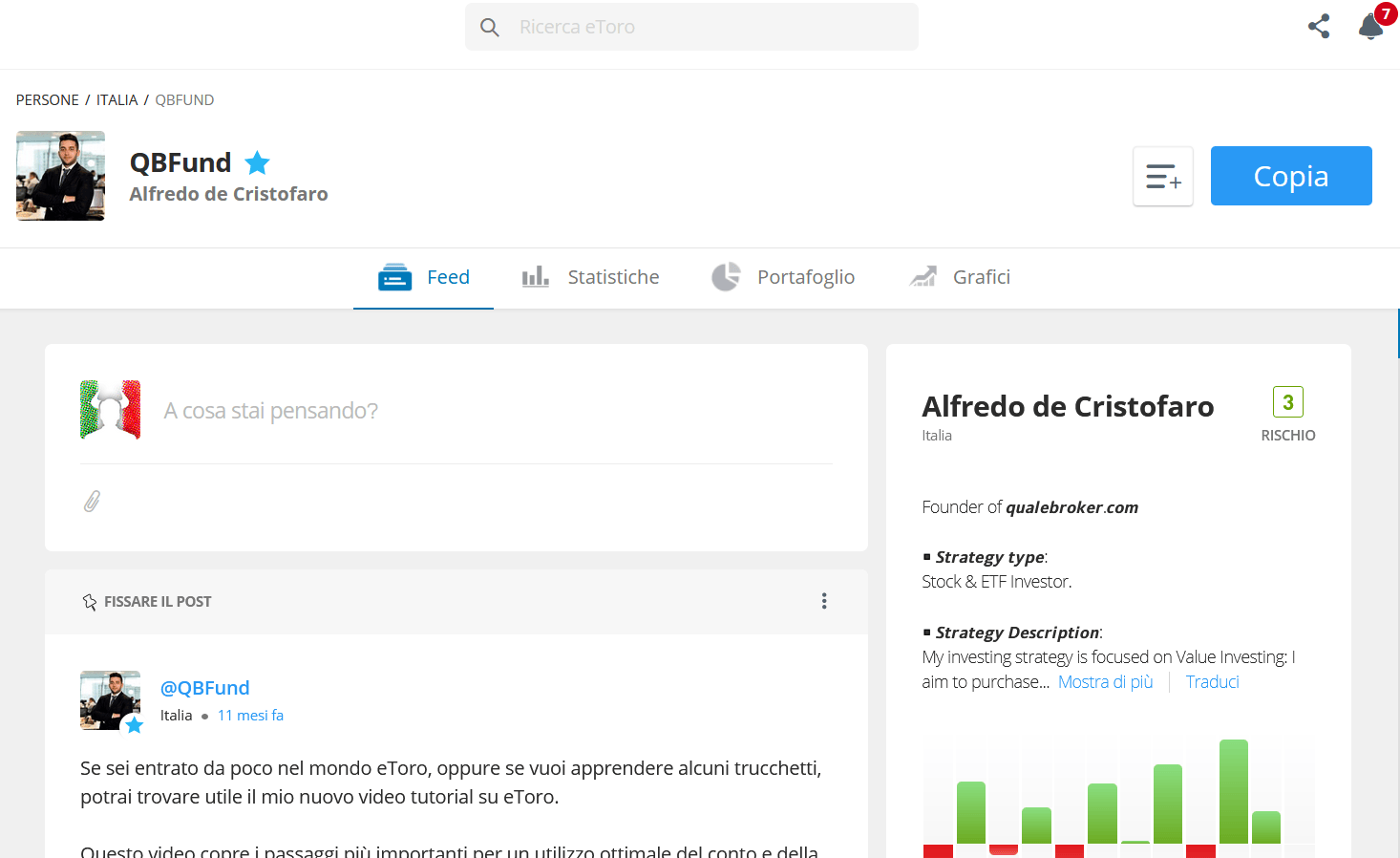The height and width of the screenshot is (858, 1400).
Task: Go to ITALIA breadcrumb
Action: [x=117, y=100]
